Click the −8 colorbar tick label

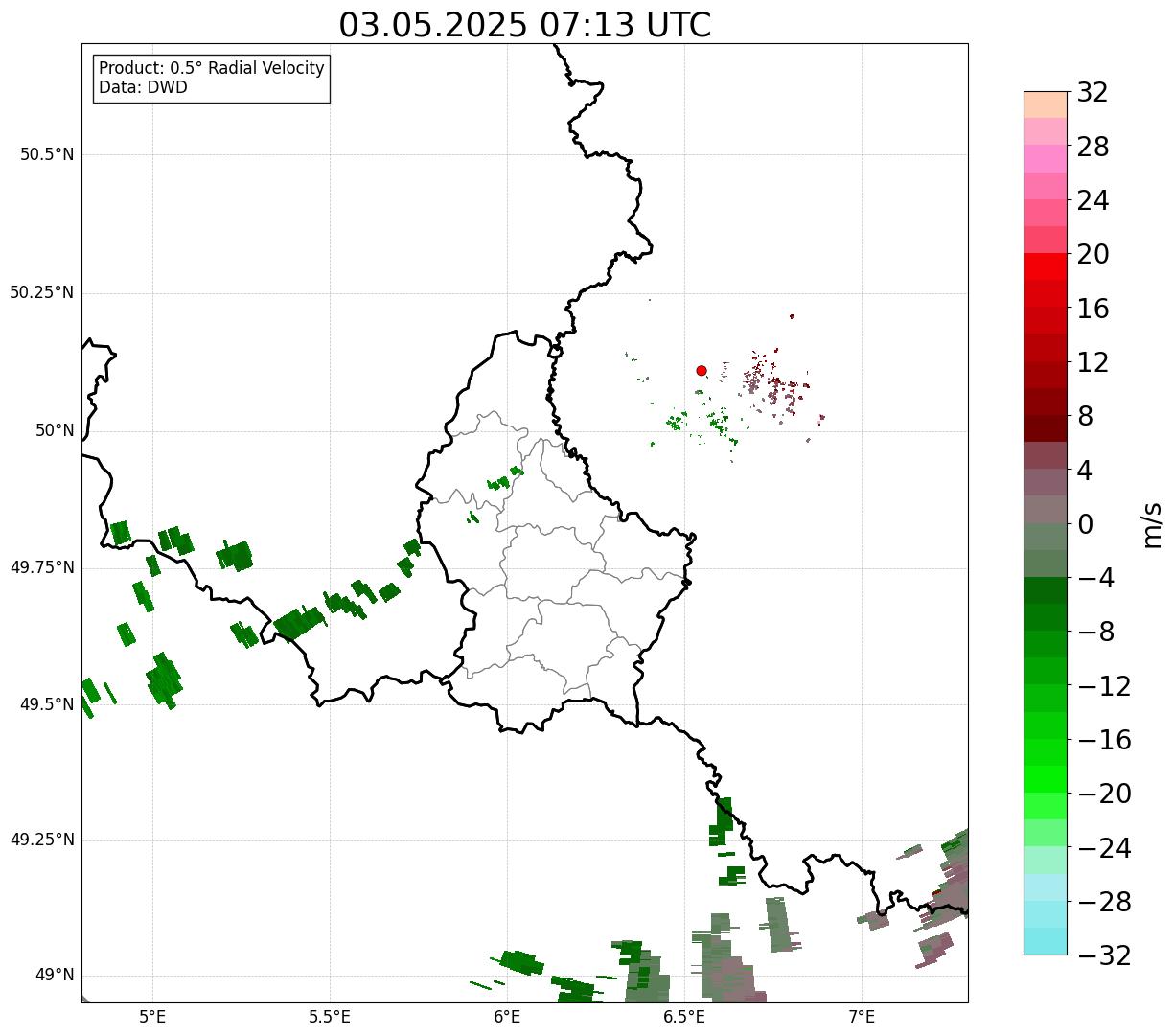click(x=1094, y=633)
